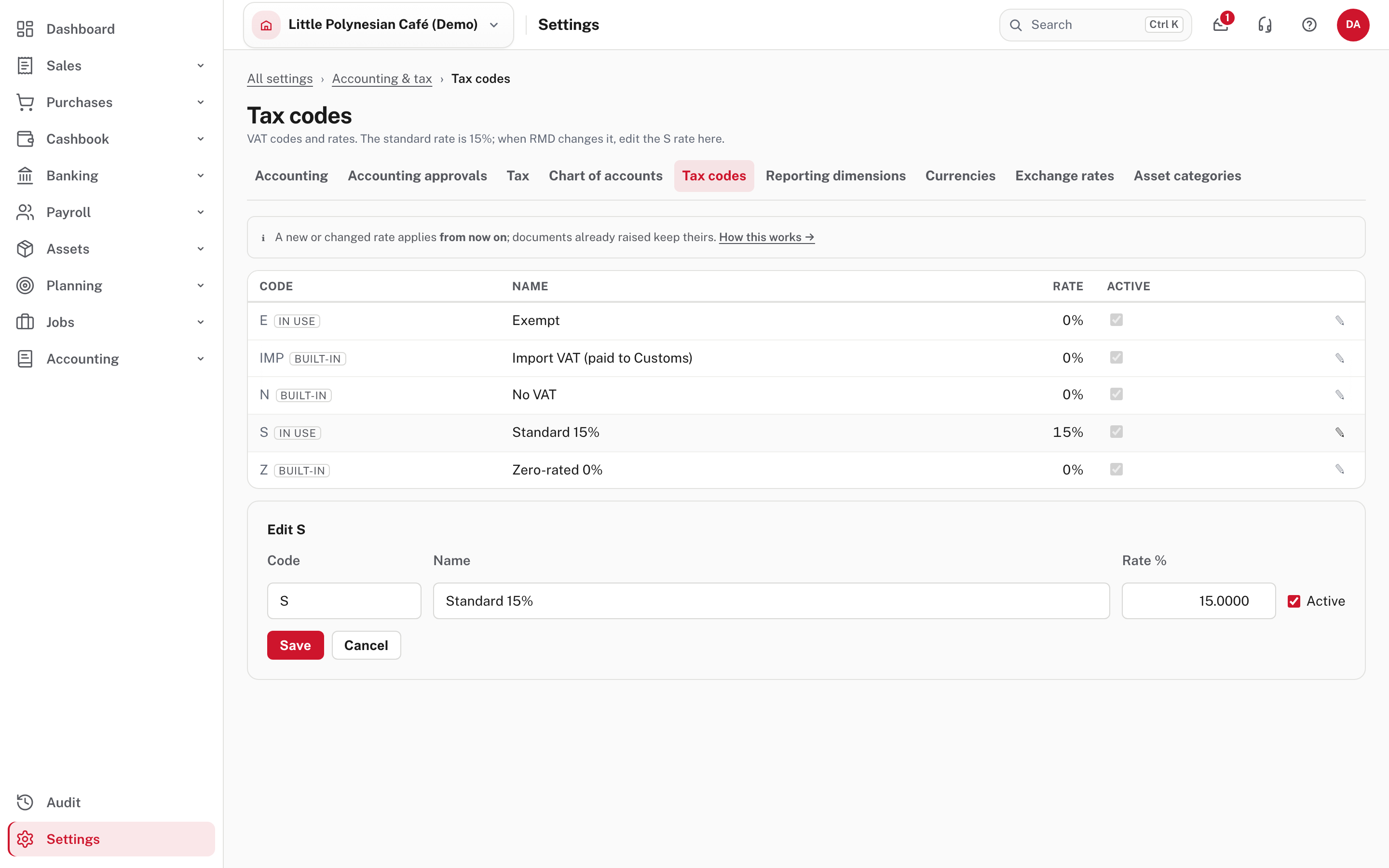Switch to the Accounting settings tab
Viewport: 1389px width, 868px height.
[291, 176]
